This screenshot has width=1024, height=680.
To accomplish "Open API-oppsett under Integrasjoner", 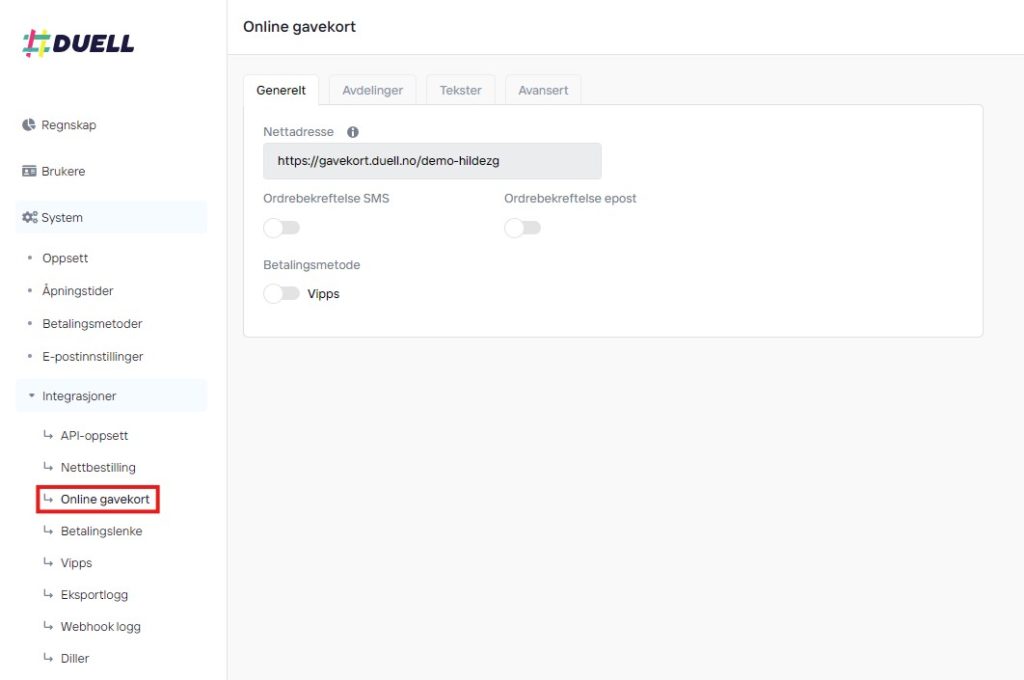I will click(x=94, y=435).
